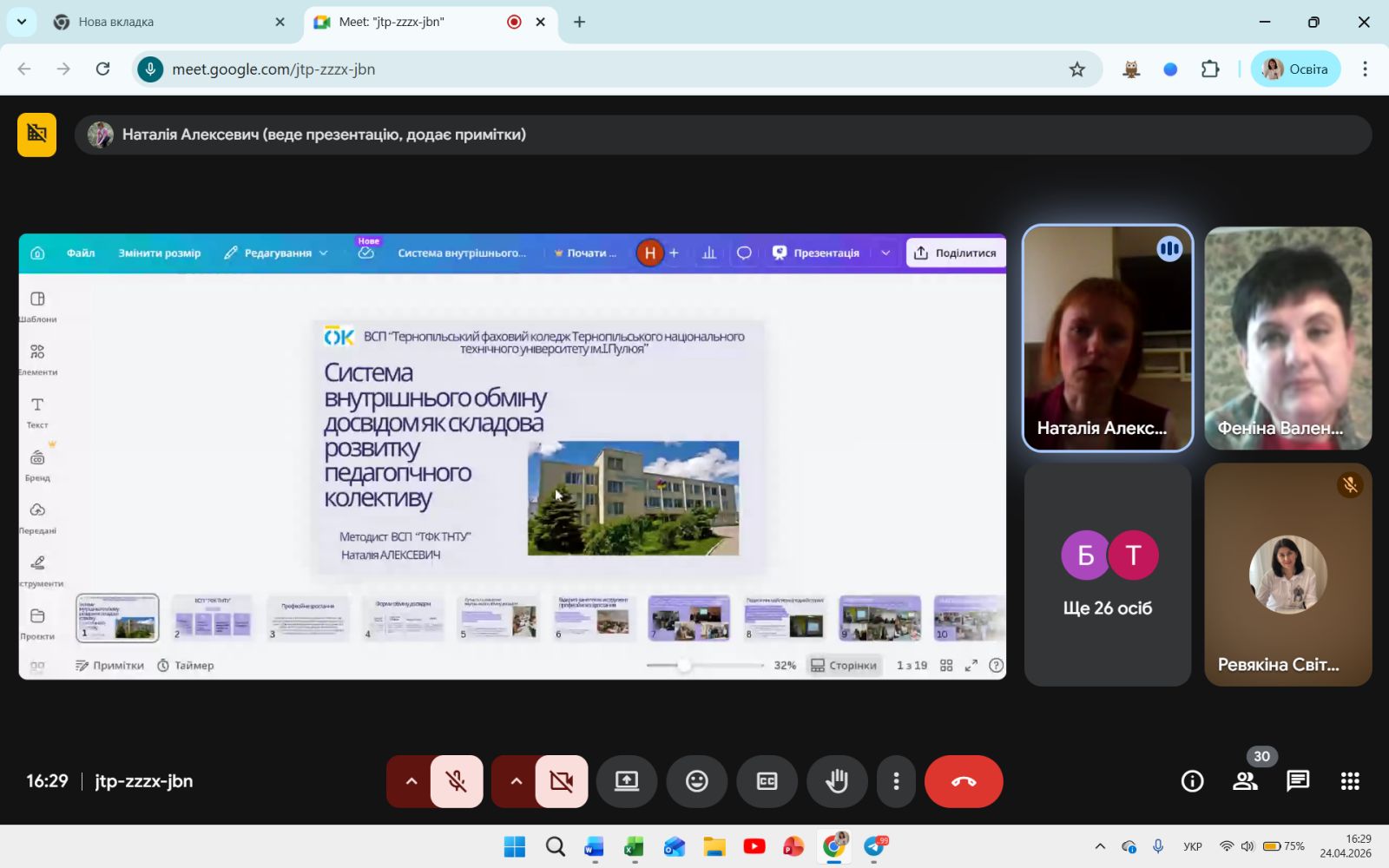Toggle the muted microphone button
1389x868 pixels.
click(457, 781)
